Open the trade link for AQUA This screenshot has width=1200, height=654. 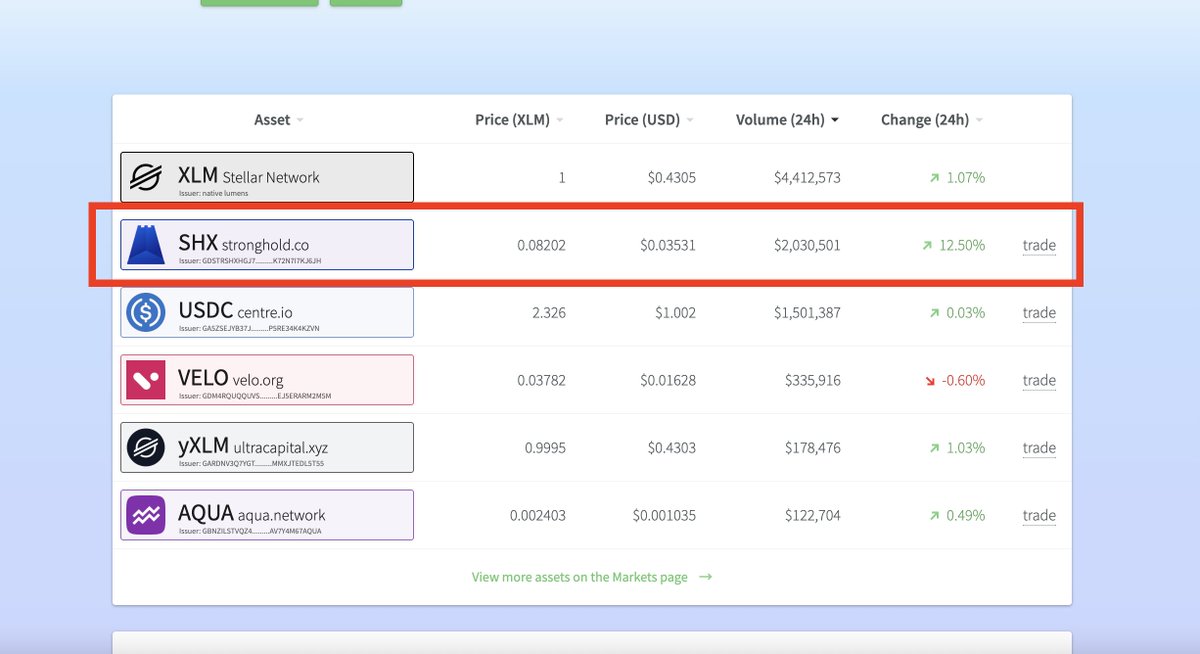[1039, 516]
